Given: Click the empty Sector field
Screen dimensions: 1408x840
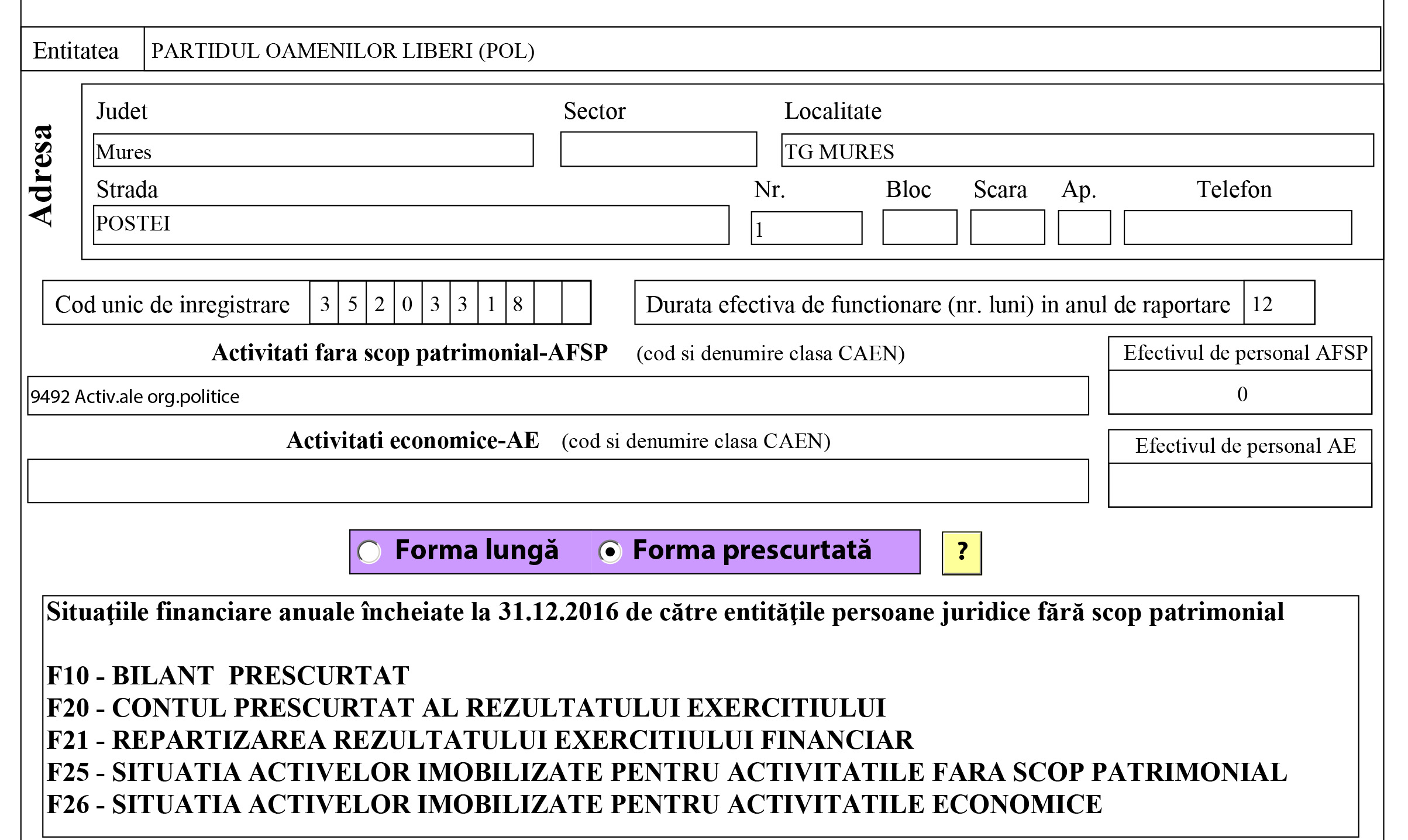Looking at the screenshot, I should click(x=658, y=149).
